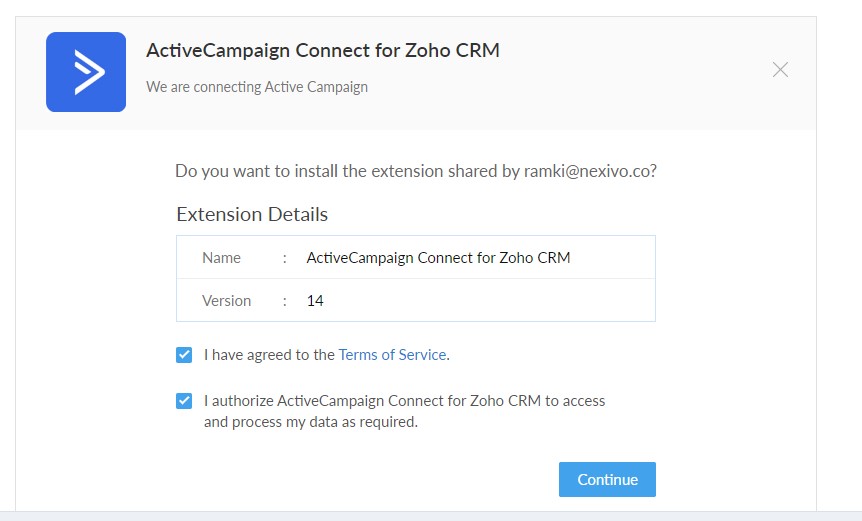This screenshot has width=862, height=521.
Task: Click the Version field label
Action: coord(226,301)
